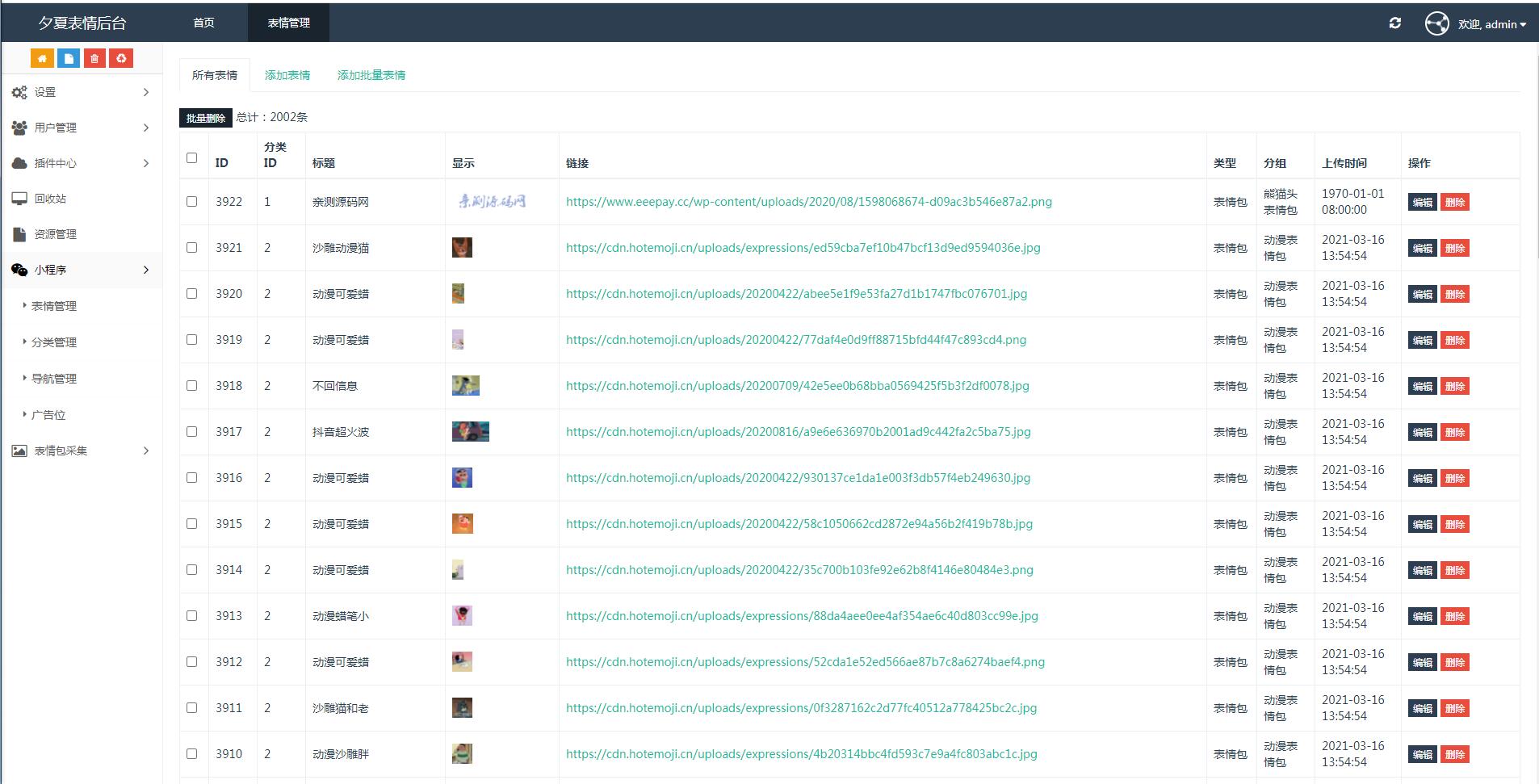
Task: Click the refresh icon in top bar
Action: pyautogui.click(x=1394, y=23)
